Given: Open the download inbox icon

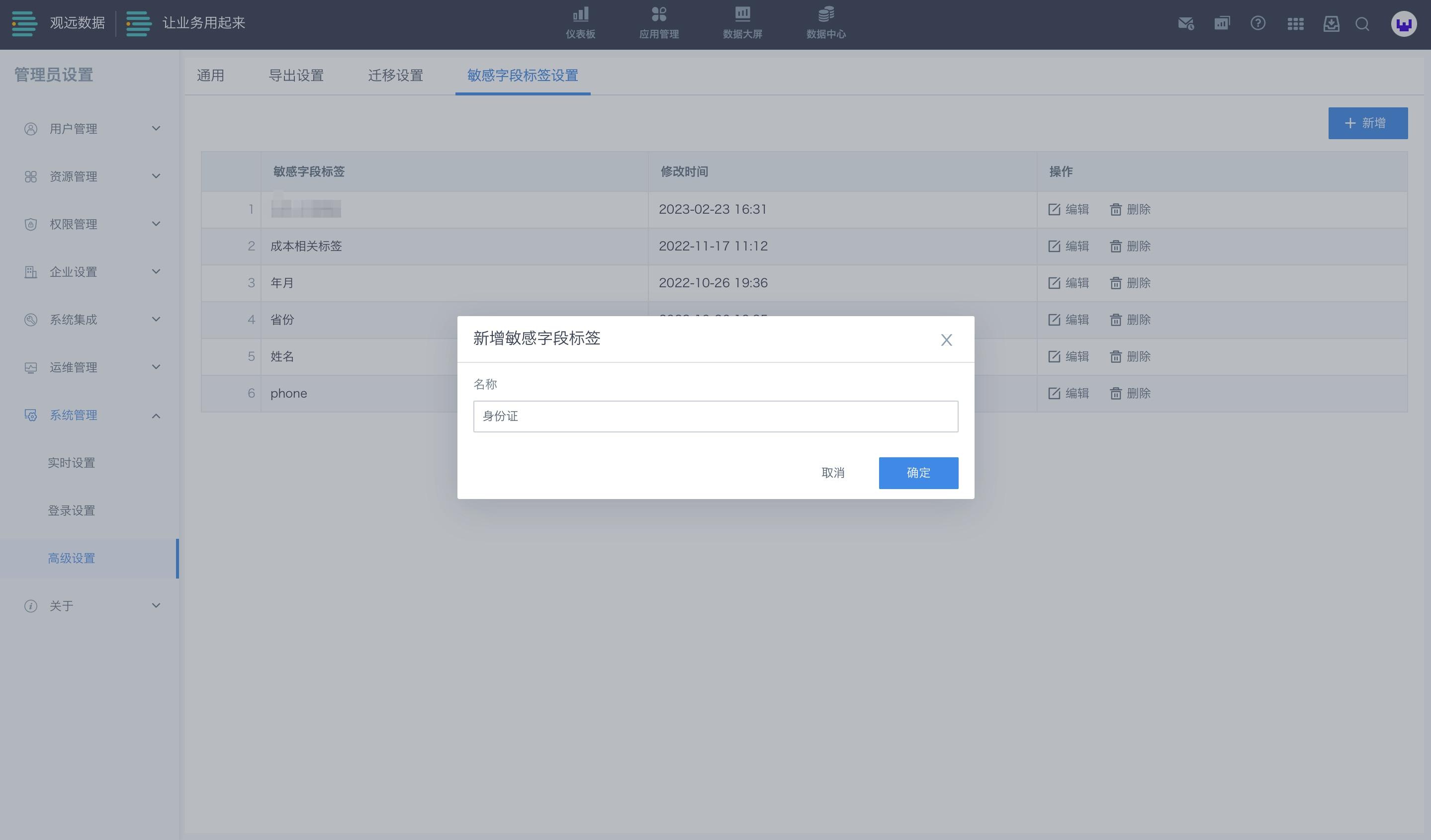Looking at the screenshot, I should click(1331, 24).
